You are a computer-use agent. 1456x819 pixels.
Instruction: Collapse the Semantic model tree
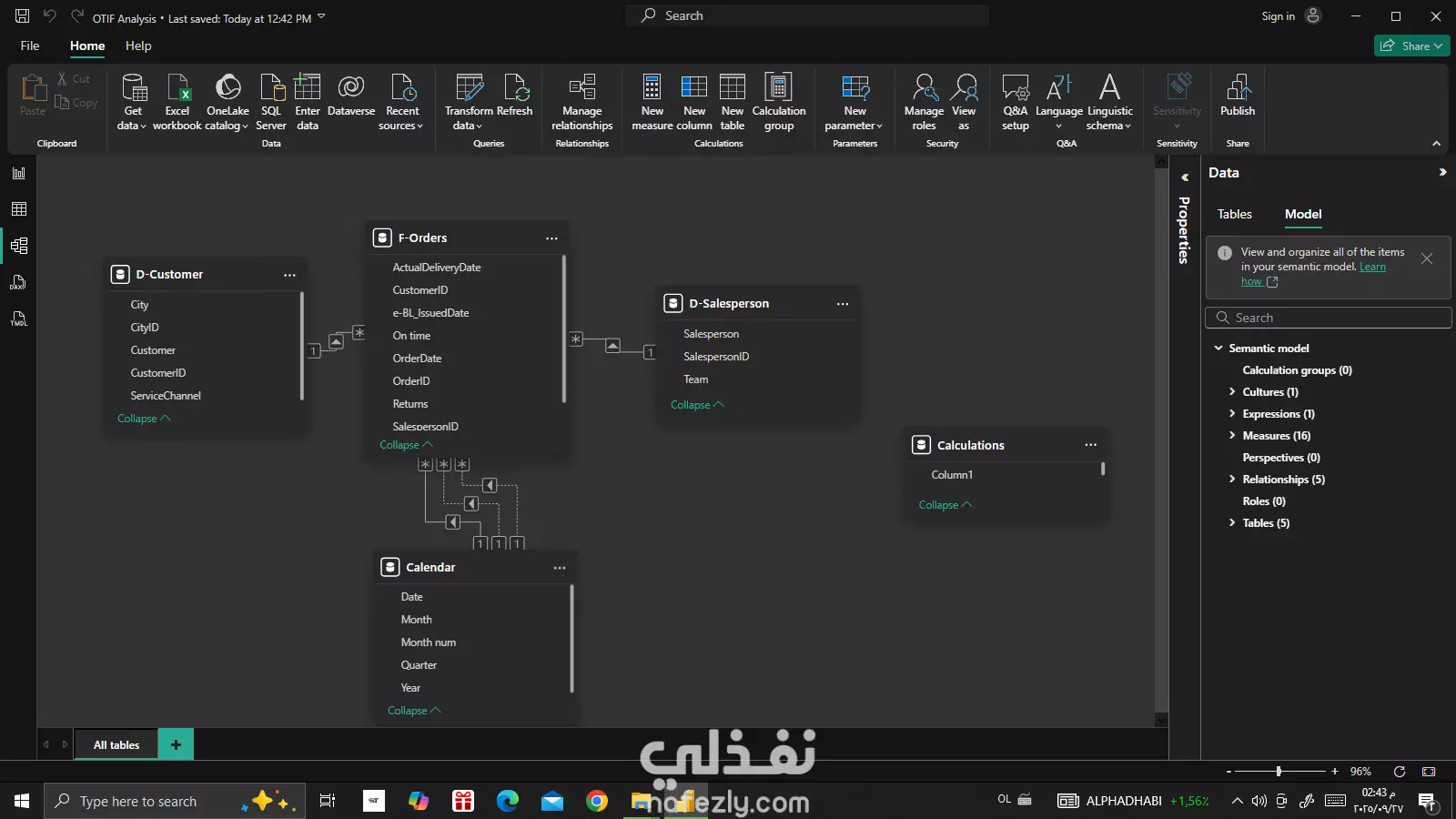point(1218,349)
